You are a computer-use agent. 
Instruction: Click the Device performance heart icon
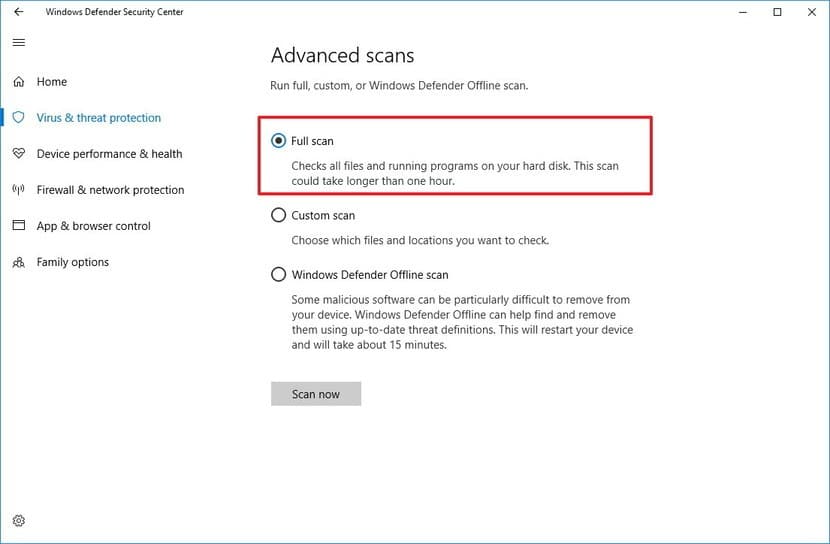[x=19, y=153]
